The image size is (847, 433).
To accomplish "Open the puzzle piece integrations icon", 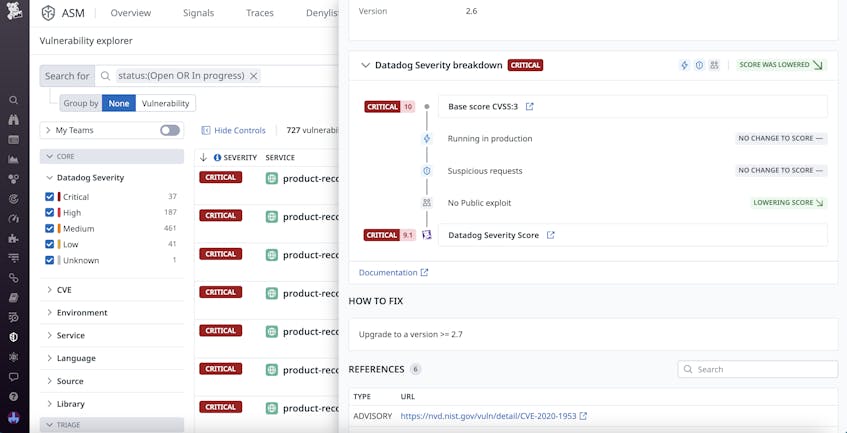I will (x=14, y=238).
